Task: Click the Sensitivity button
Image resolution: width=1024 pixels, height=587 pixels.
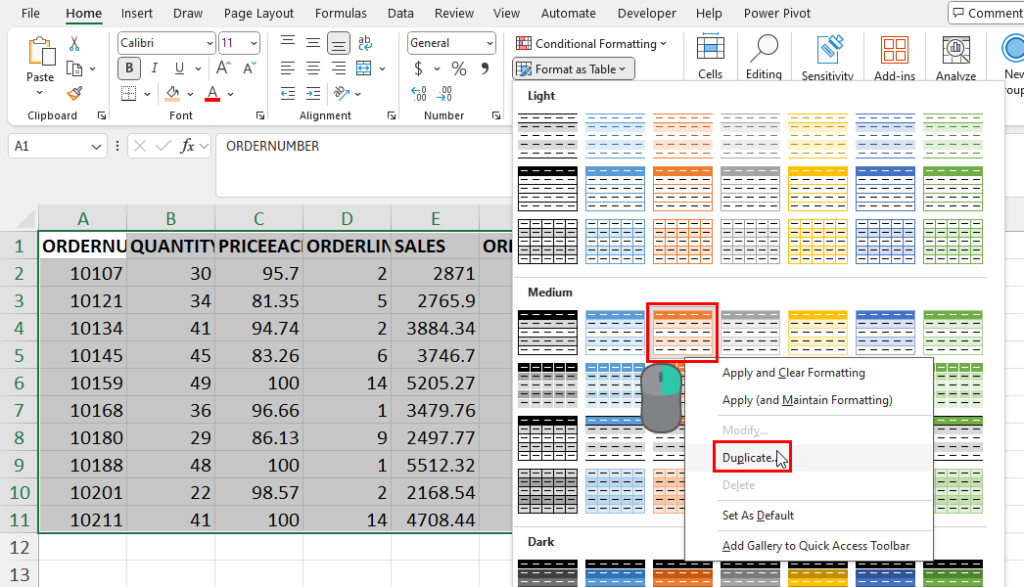Action: pyautogui.click(x=827, y=57)
